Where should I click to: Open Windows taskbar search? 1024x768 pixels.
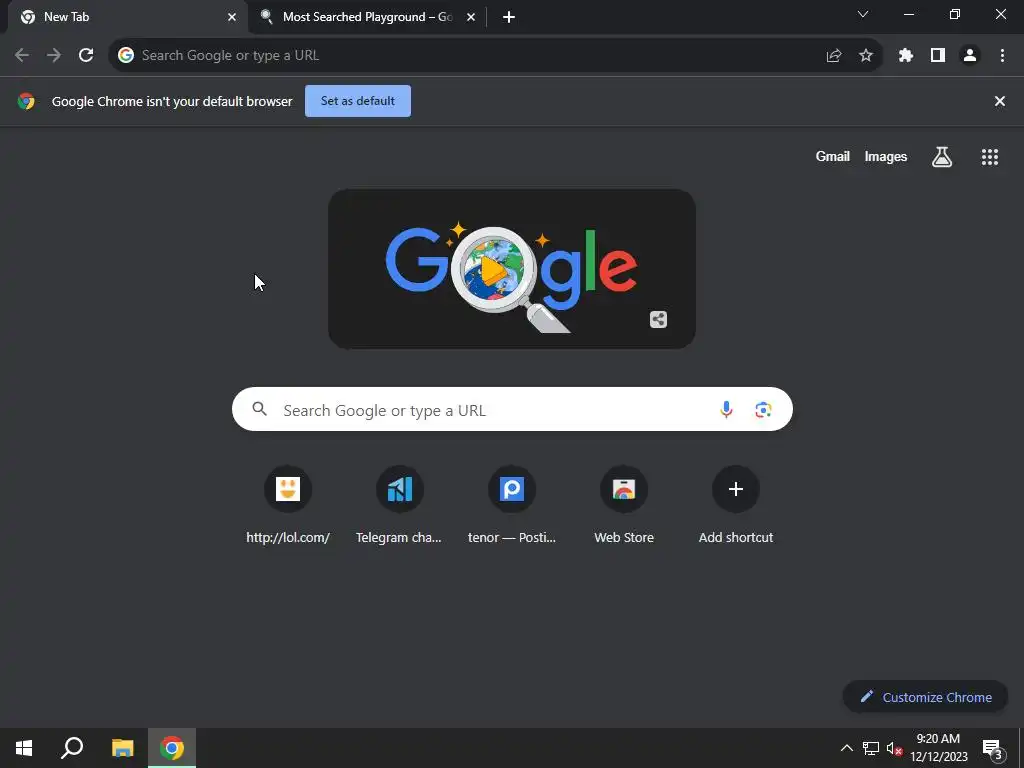coord(72,748)
